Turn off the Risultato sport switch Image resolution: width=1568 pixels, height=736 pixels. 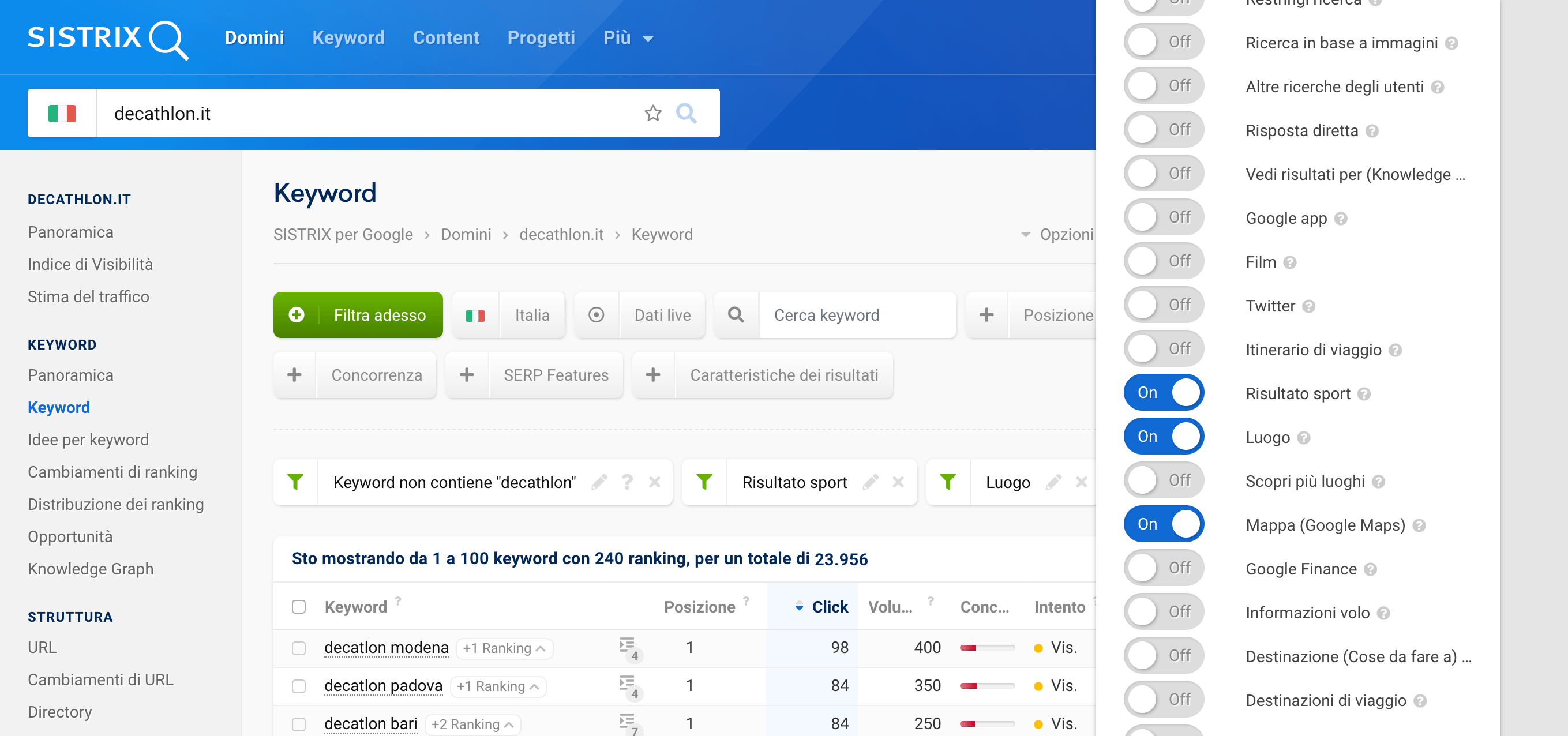click(1163, 393)
